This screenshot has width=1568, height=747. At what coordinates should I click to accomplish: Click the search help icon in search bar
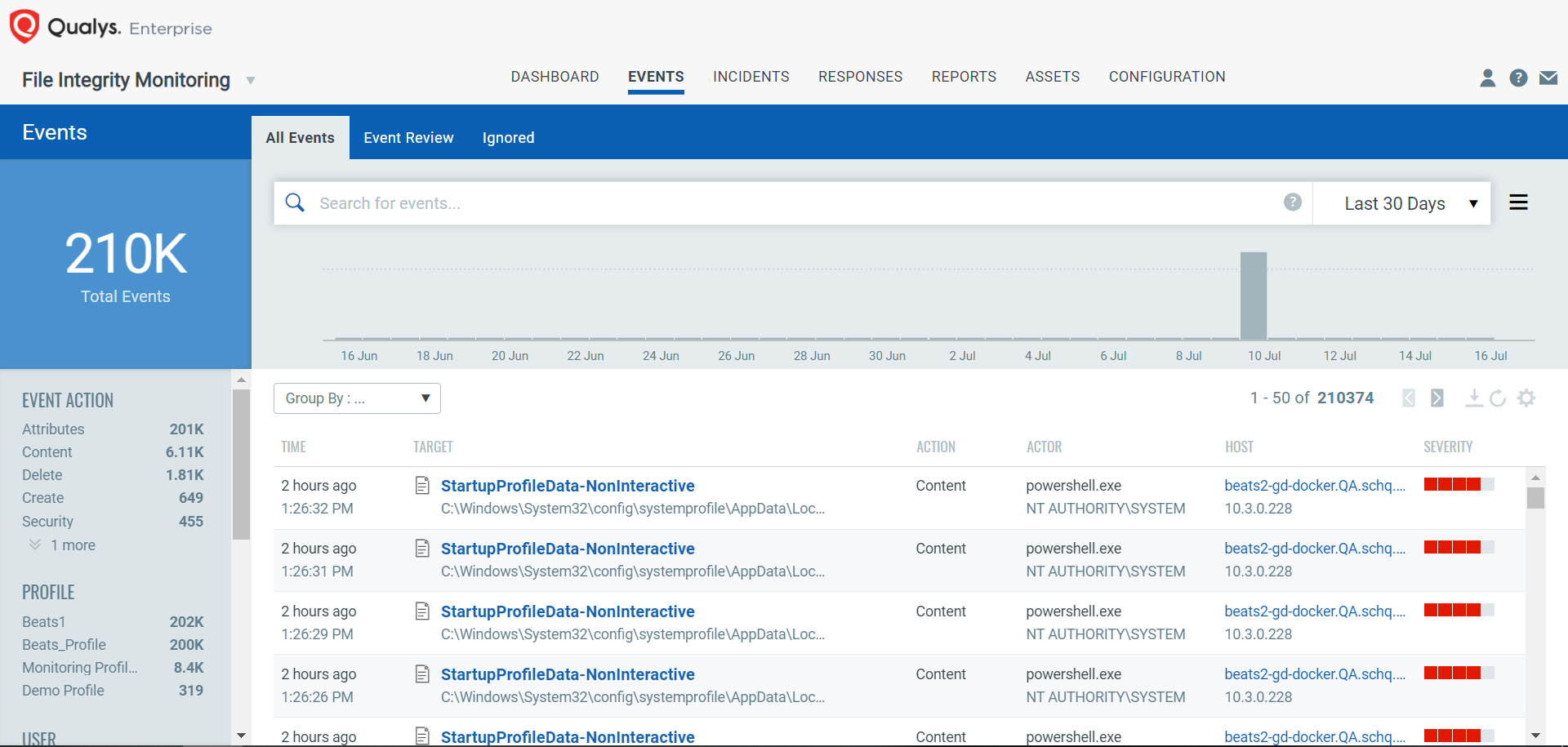click(x=1292, y=202)
